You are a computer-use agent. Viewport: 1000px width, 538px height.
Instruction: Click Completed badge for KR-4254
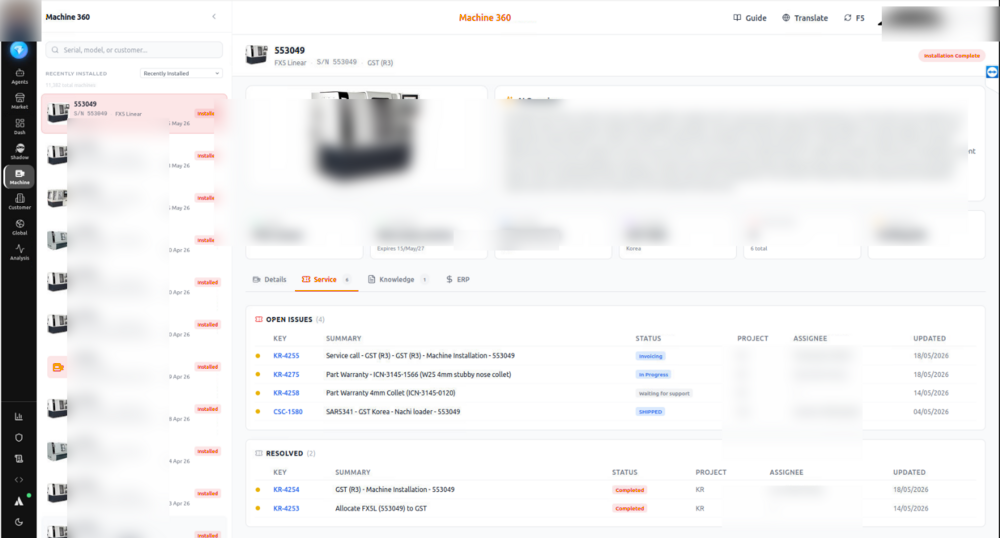pyautogui.click(x=629, y=490)
